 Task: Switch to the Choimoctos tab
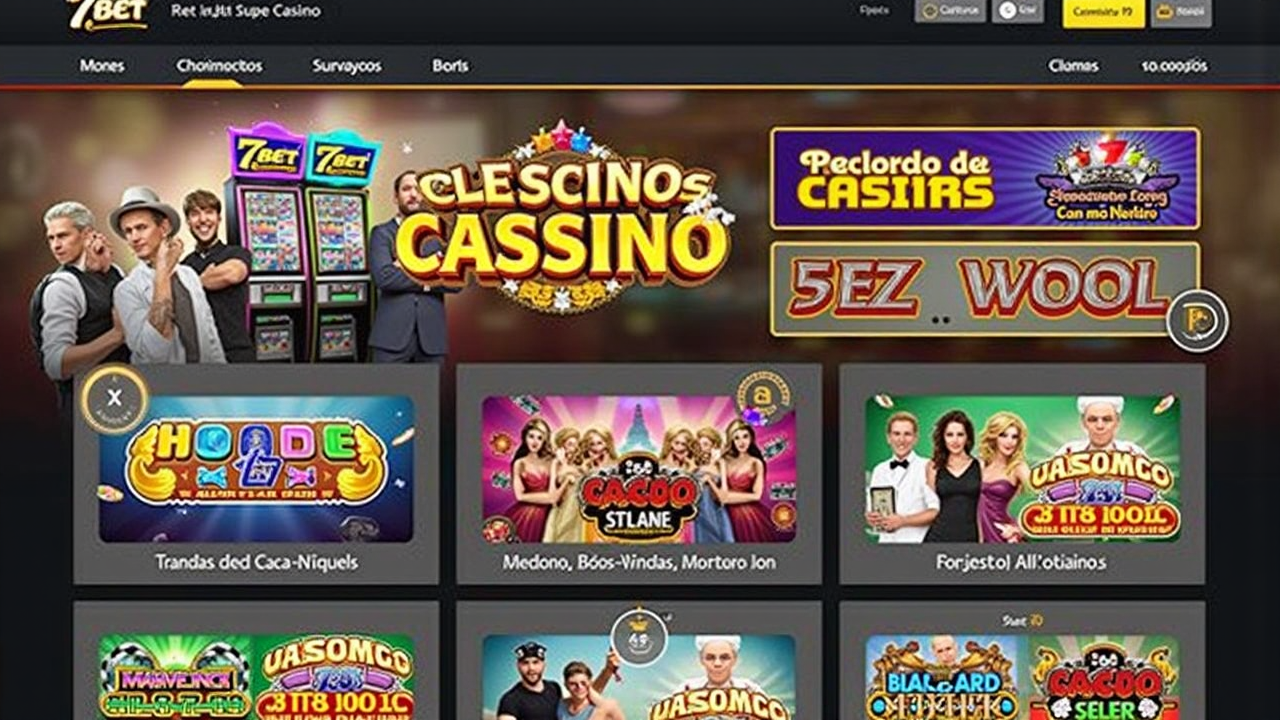[219, 66]
